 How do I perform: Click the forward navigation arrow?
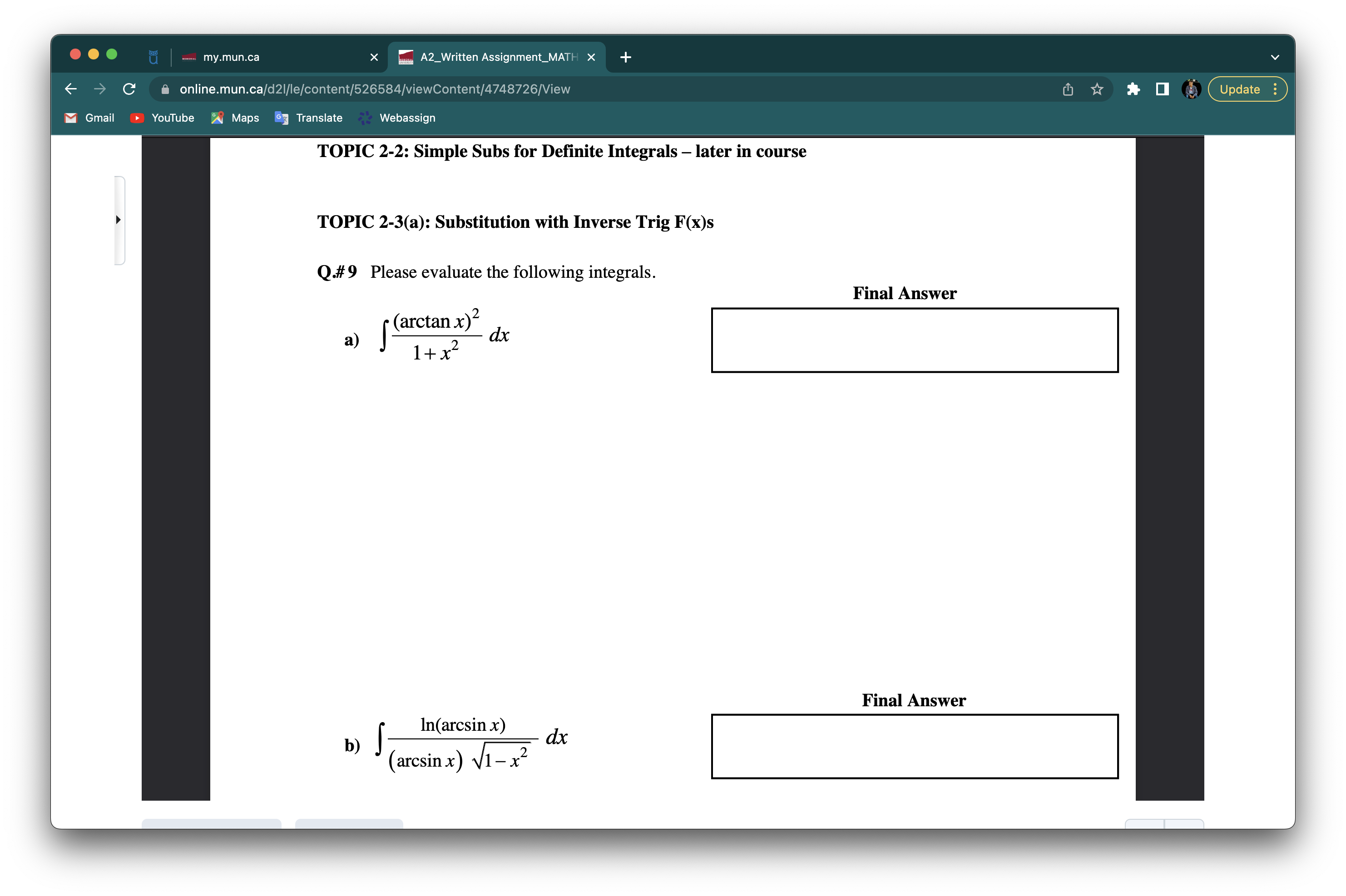(x=99, y=89)
